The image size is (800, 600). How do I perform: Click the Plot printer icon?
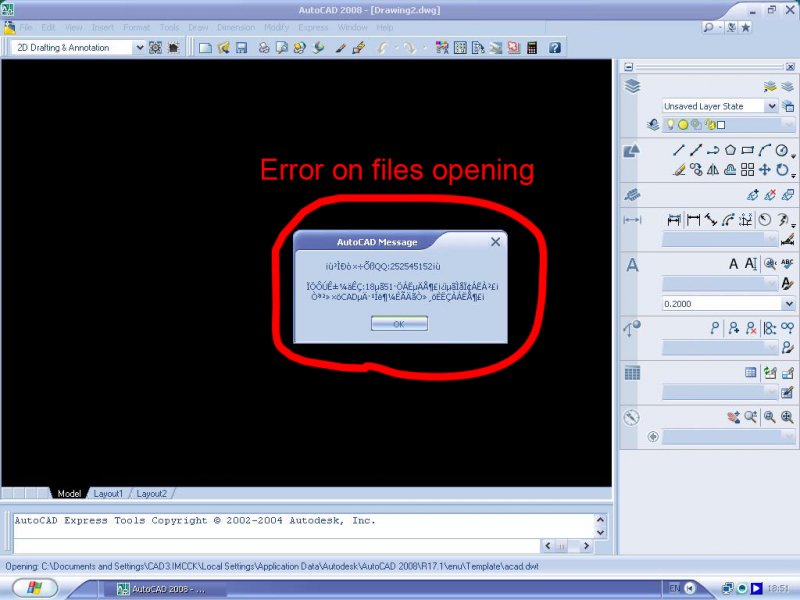coord(264,48)
